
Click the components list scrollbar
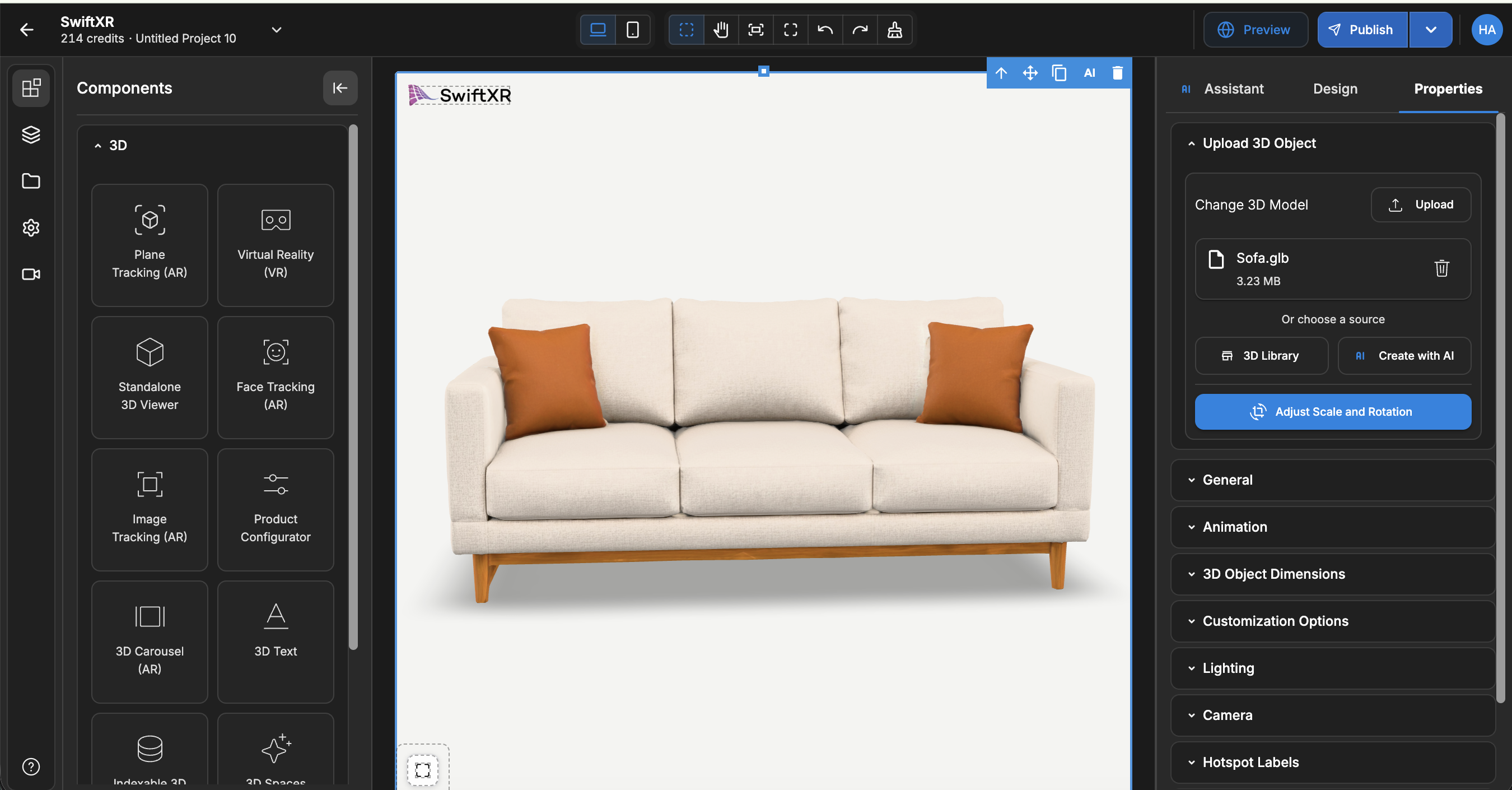coord(353,387)
